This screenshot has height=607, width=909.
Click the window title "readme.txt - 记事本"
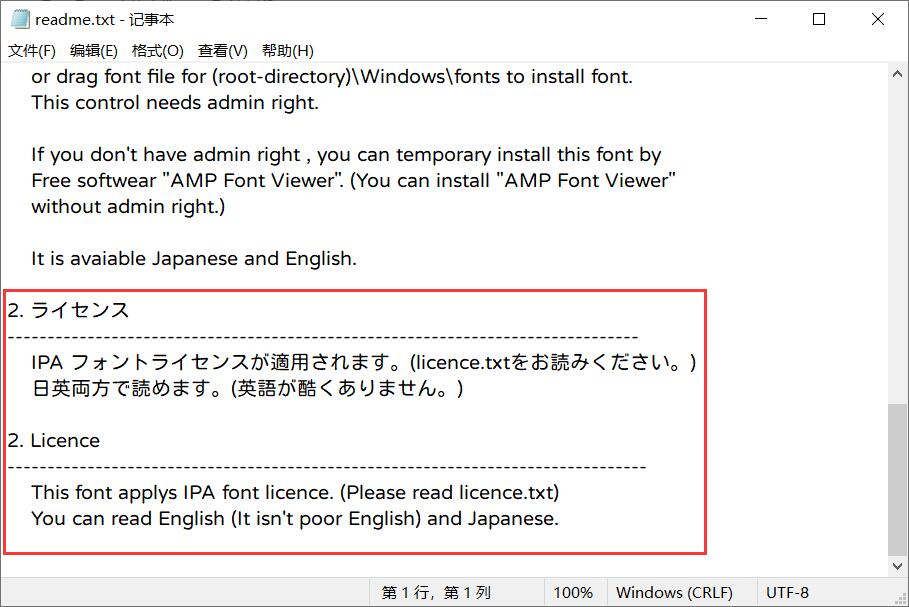pos(104,20)
